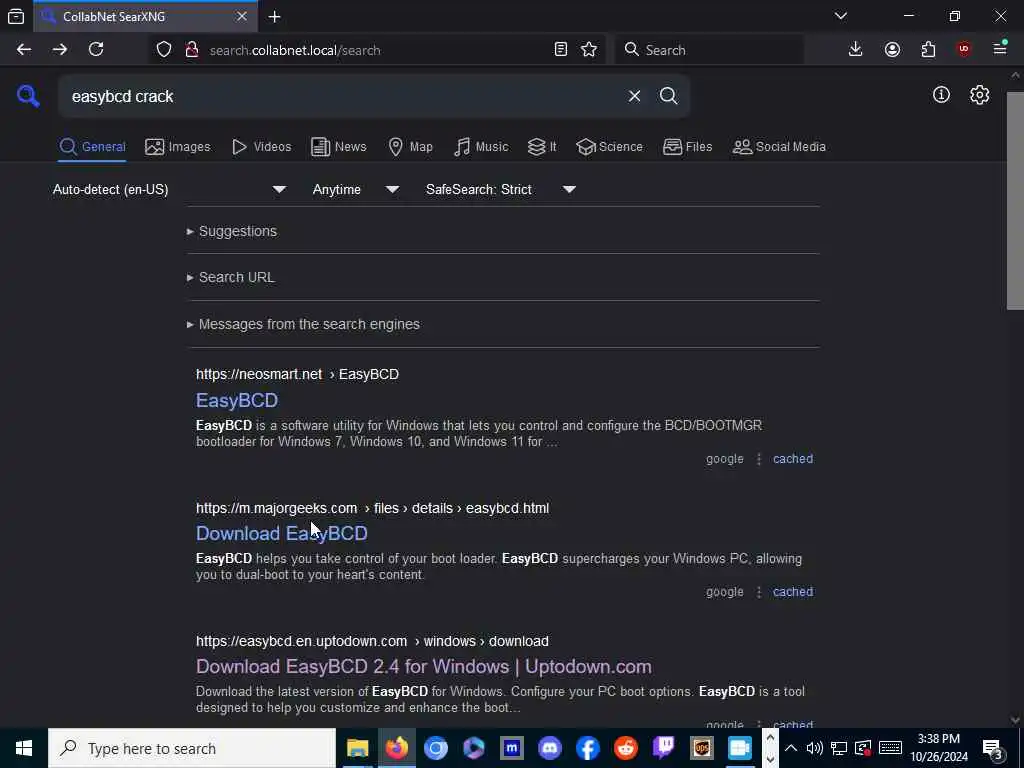Image resolution: width=1024 pixels, height=768 pixels.
Task: Show site security padlock info
Action: point(192,50)
